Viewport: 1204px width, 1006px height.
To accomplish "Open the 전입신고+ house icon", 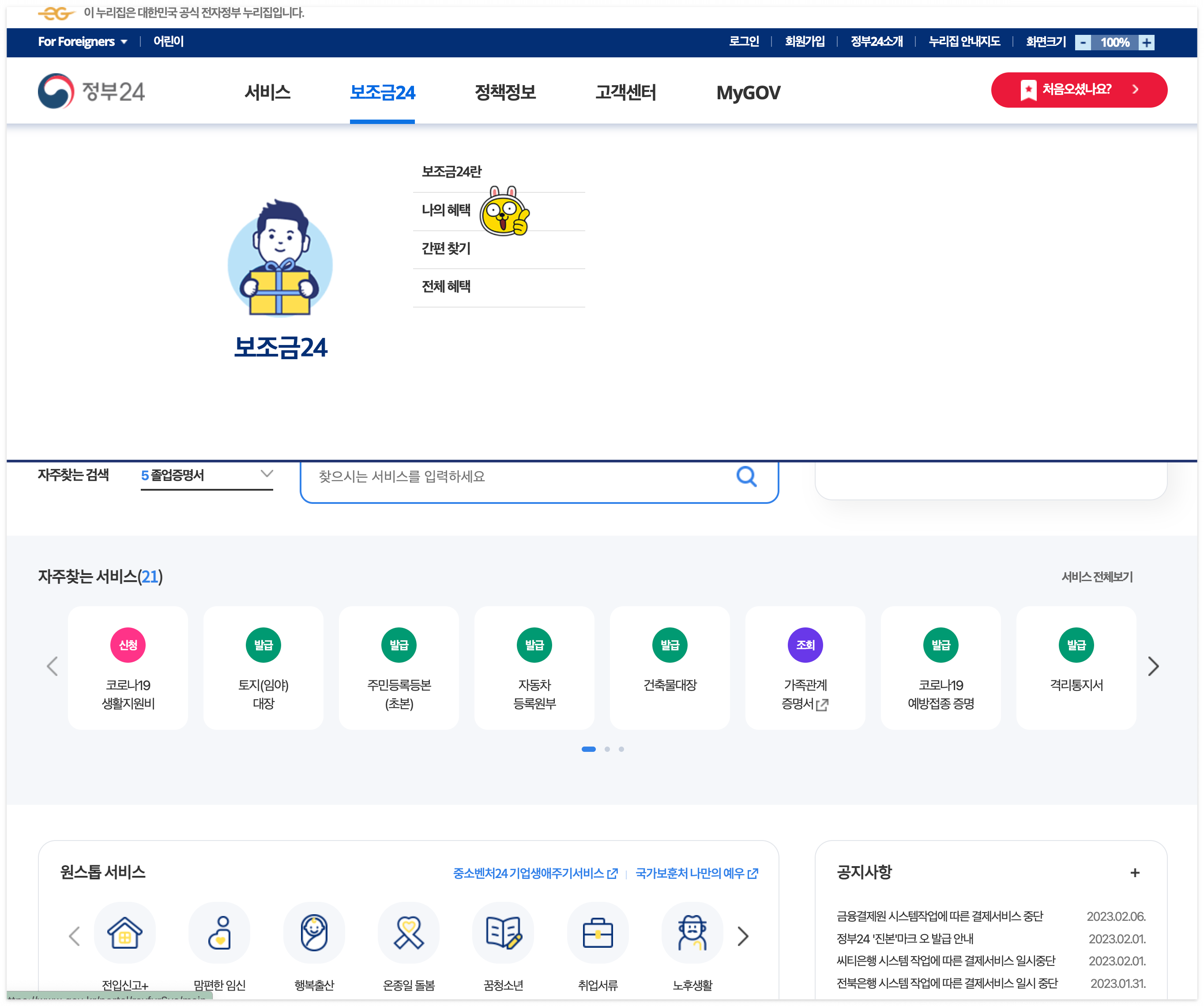I will click(125, 933).
